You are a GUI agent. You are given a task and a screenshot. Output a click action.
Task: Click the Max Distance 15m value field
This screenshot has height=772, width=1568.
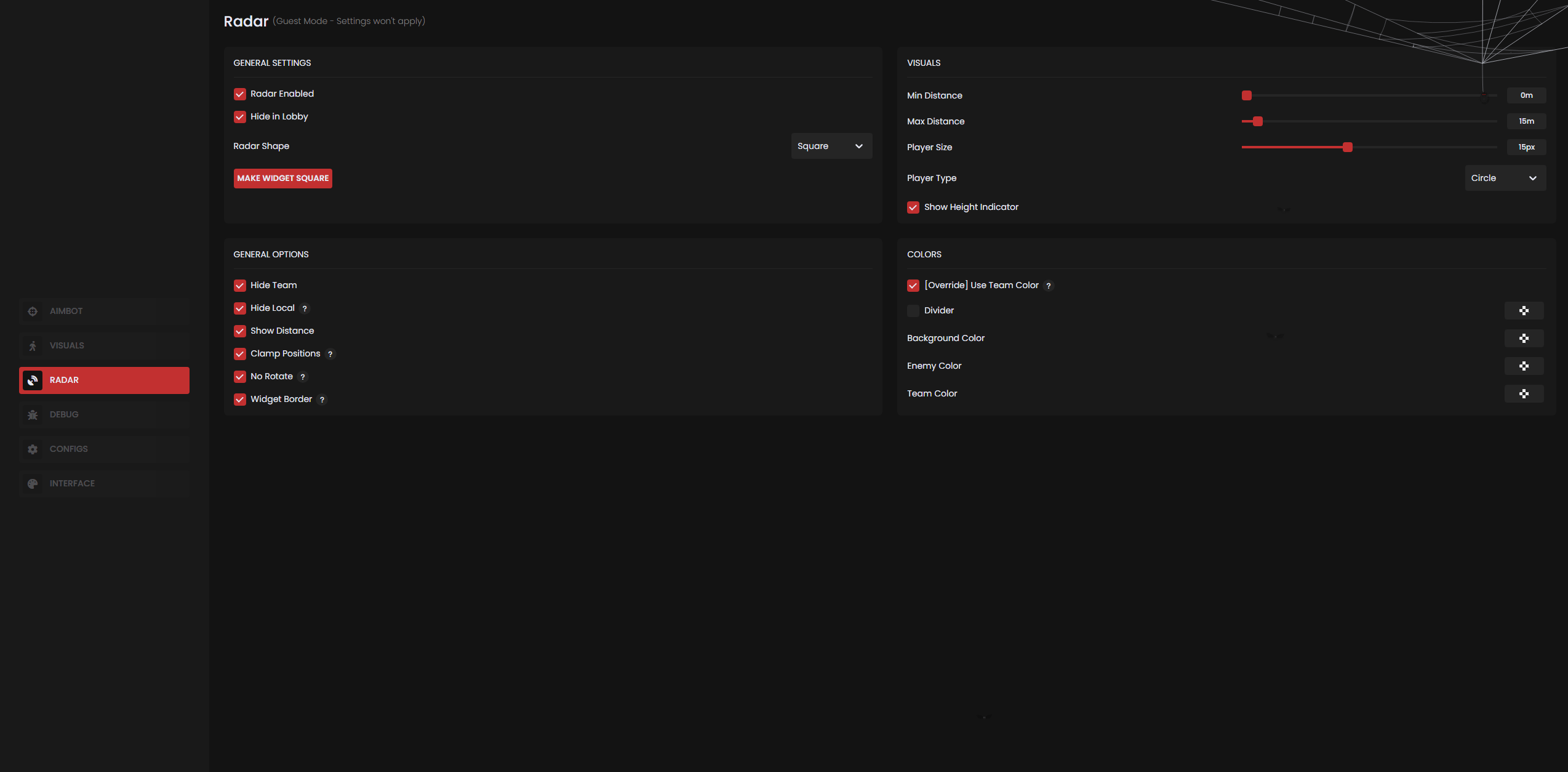[x=1526, y=121]
